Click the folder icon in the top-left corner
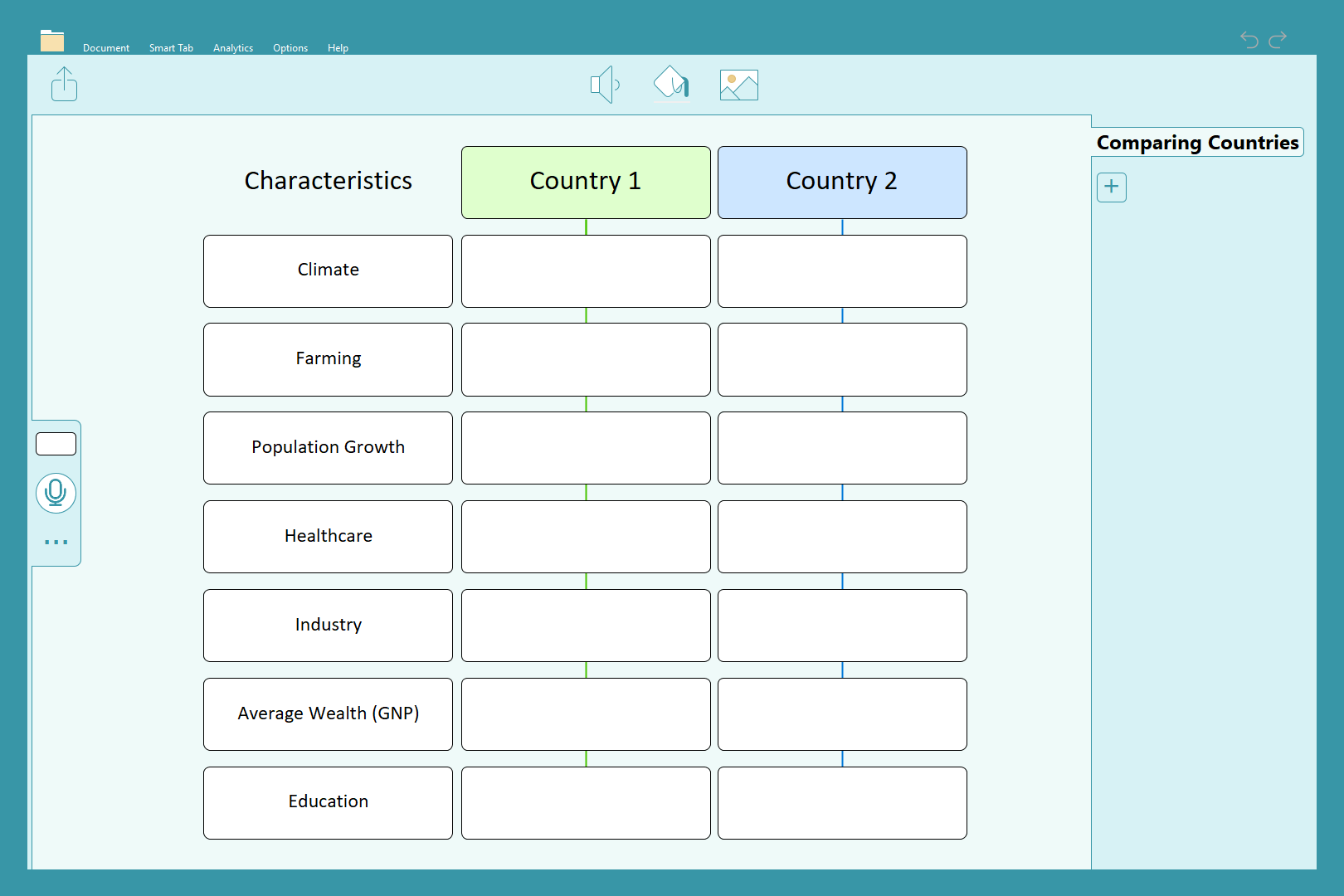Viewport: 1344px width, 896px height. pos(52,41)
